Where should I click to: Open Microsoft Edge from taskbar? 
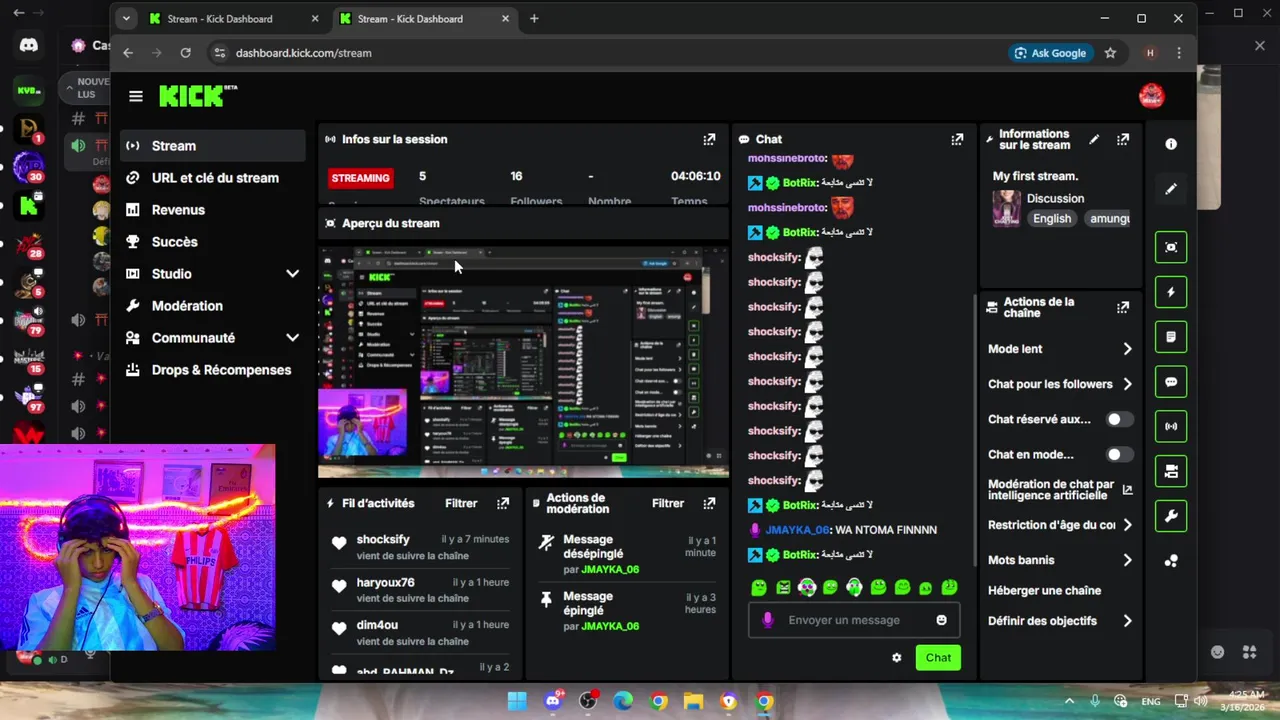(x=623, y=701)
